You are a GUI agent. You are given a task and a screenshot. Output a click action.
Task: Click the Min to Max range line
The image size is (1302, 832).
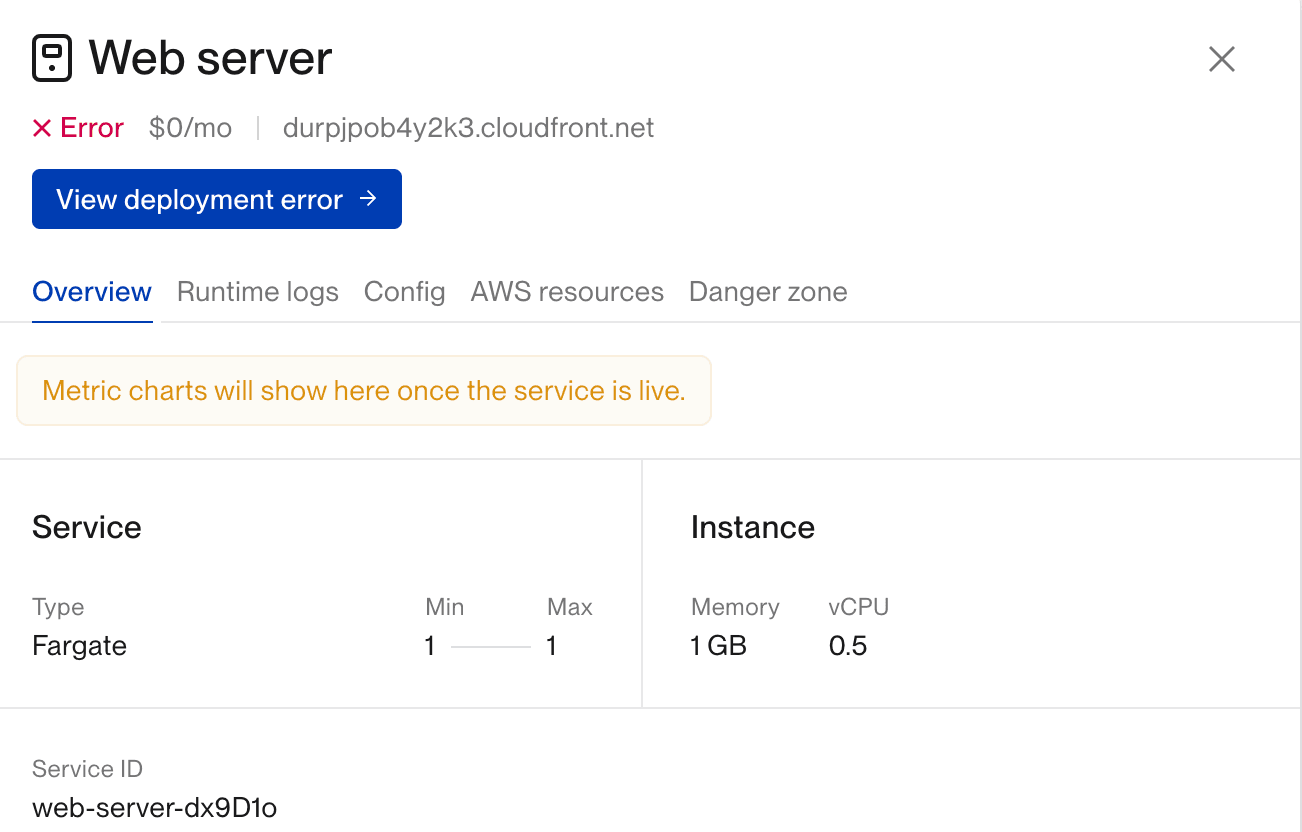click(491, 647)
